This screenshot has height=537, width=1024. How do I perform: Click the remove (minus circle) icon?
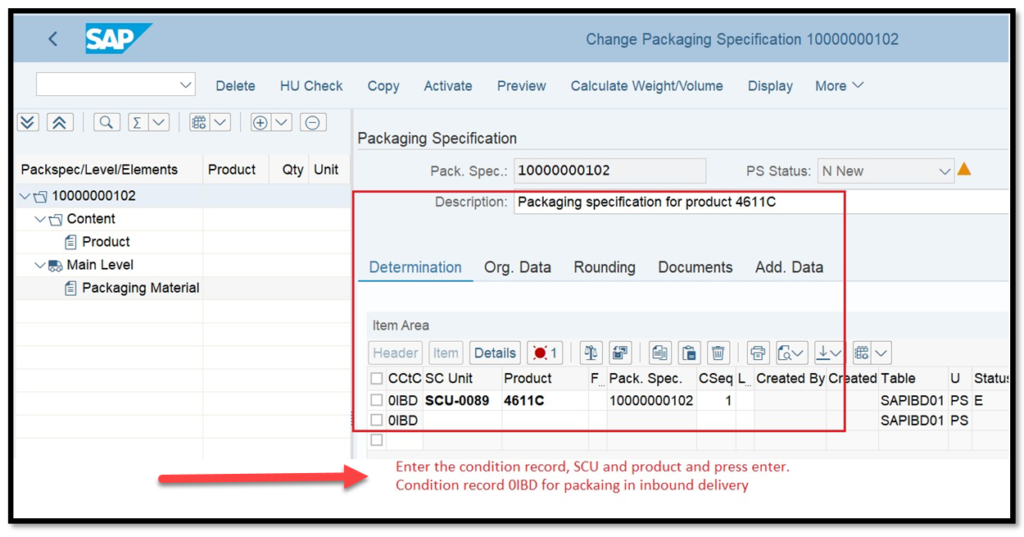(313, 122)
